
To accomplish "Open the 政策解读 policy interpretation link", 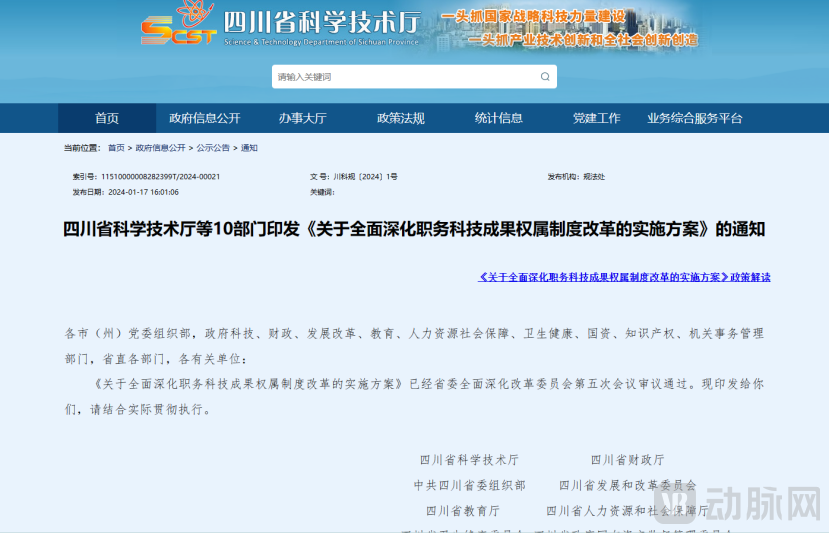I will pos(624,277).
